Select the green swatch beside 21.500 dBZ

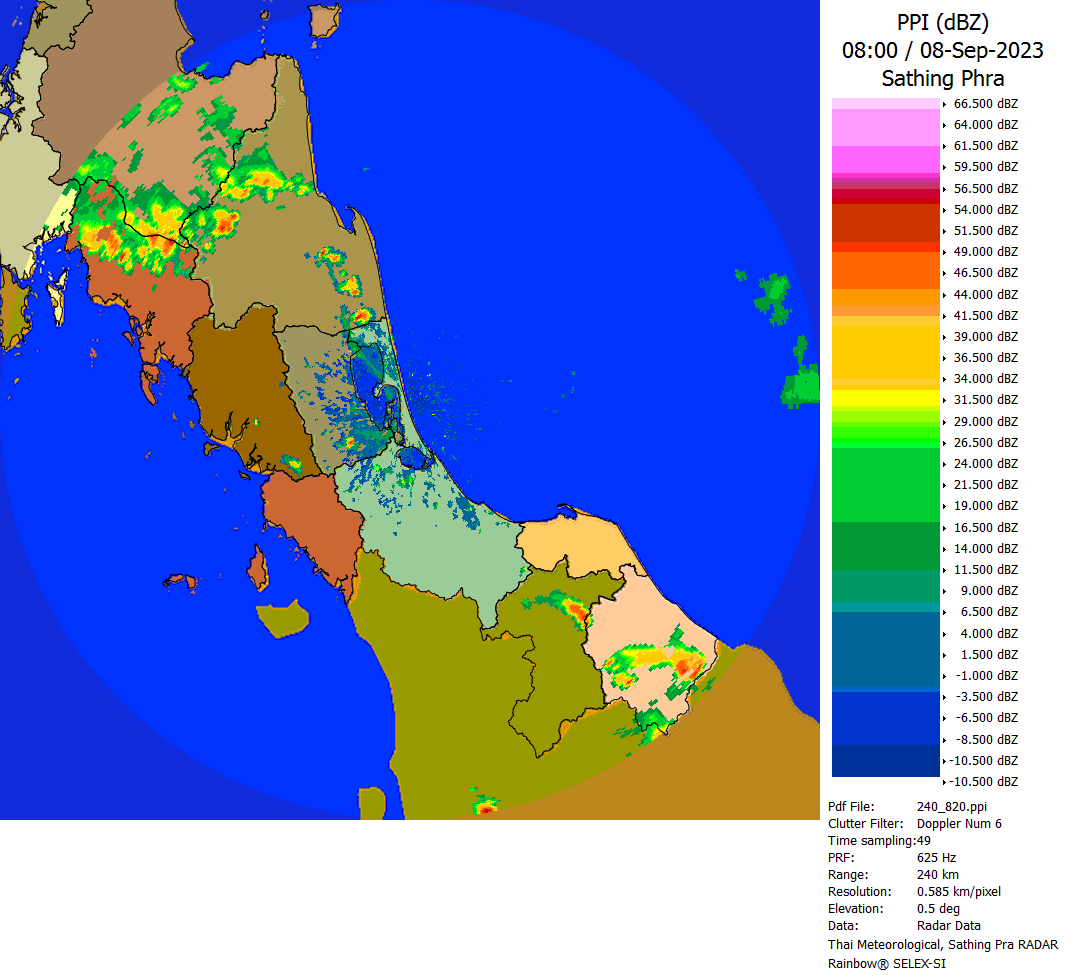coord(886,485)
